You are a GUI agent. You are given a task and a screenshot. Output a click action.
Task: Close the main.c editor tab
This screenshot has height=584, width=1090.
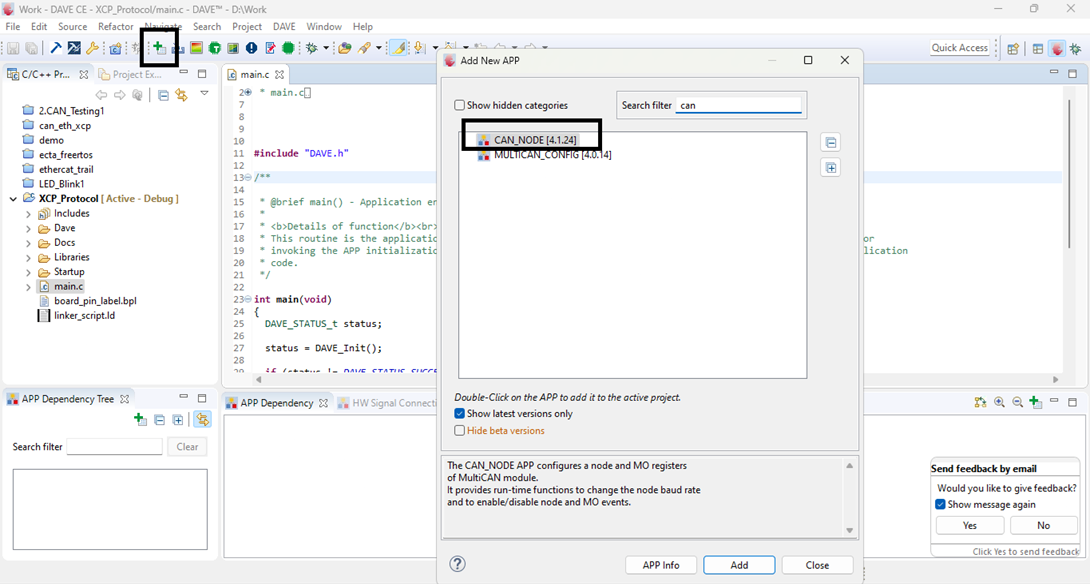279,74
